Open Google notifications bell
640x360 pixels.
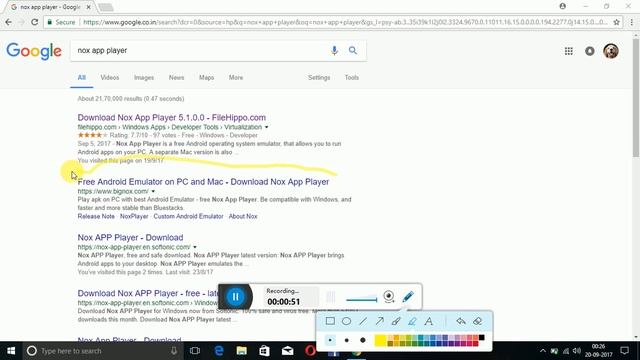click(x=589, y=51)
